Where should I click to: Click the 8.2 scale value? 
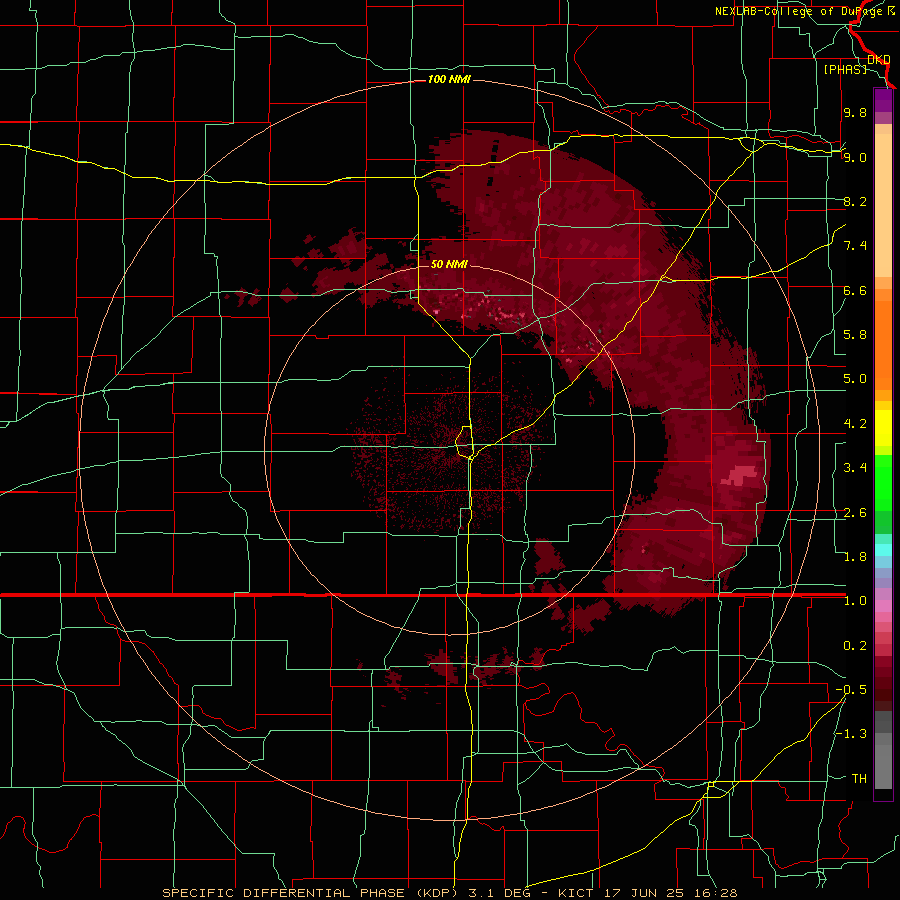coord(855,201)
